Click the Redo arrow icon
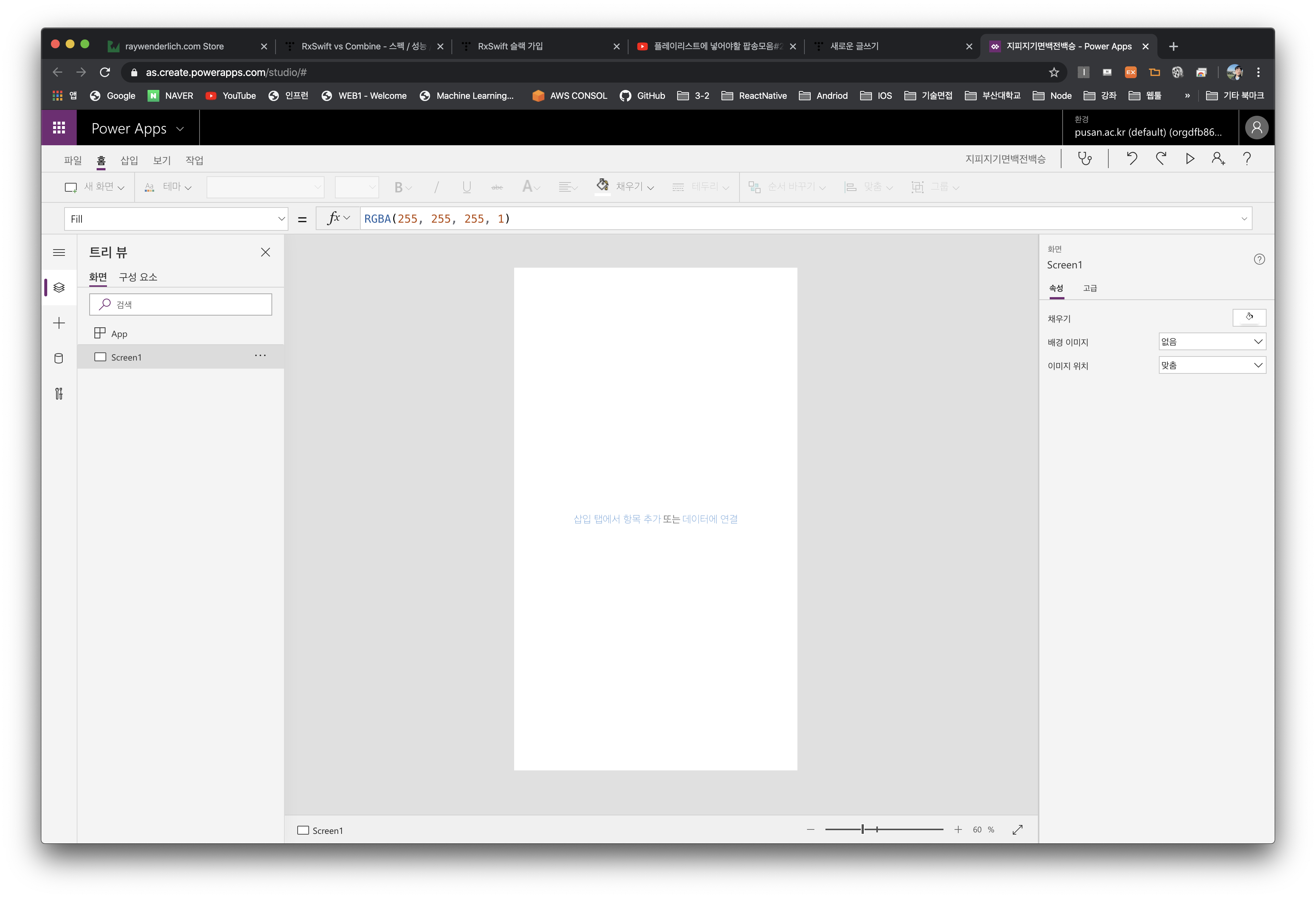The width and height of the screenshot is (1316, 898). click(1161, 159)
